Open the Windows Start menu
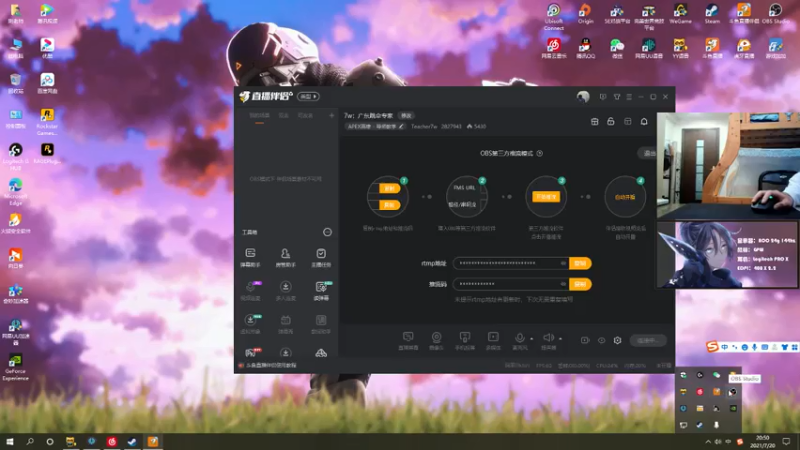800x450 pixels. tap(10, 442)
